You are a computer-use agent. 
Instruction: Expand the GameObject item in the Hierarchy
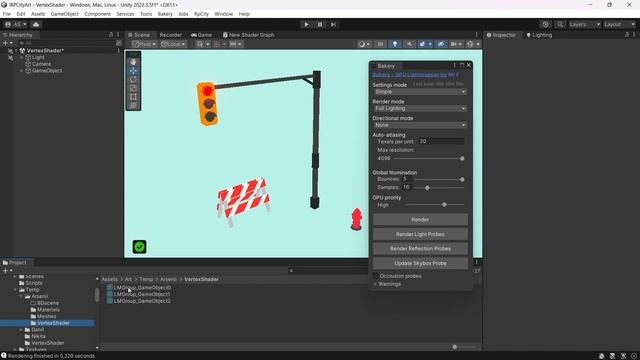(22, 71)
